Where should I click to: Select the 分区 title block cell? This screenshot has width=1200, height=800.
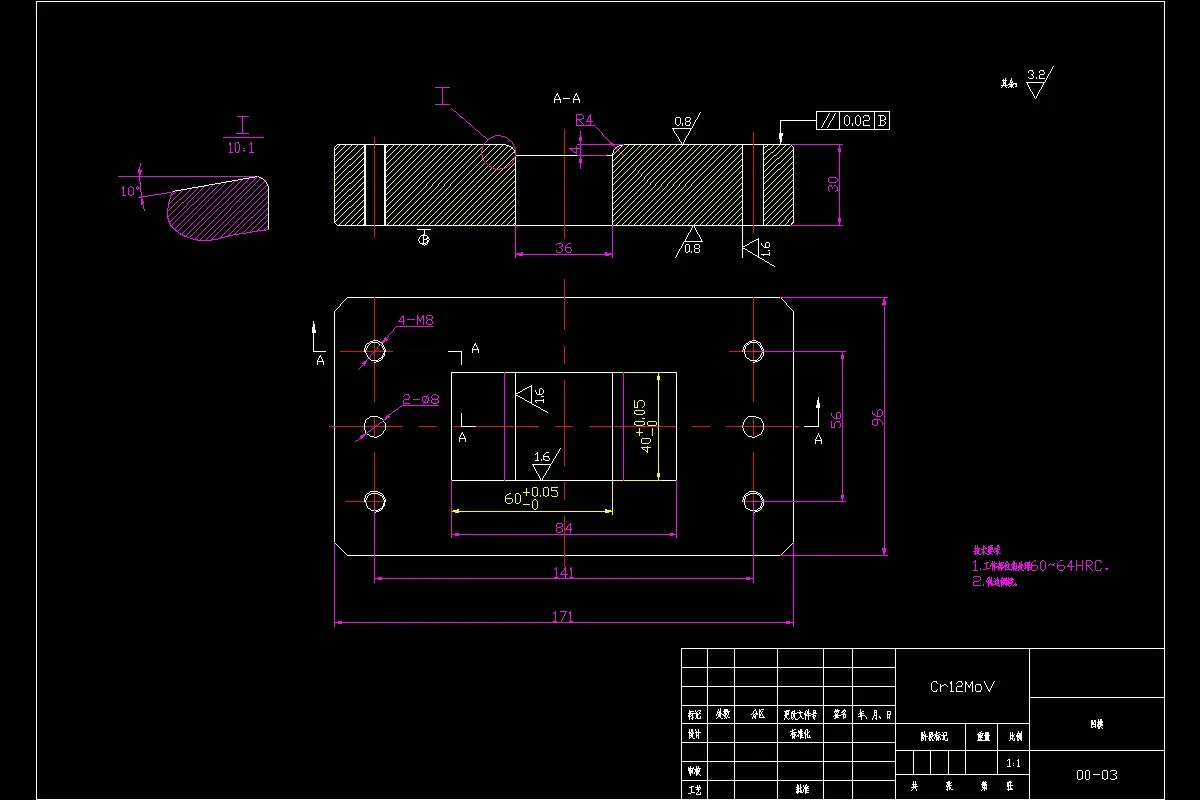pyautogui.click(x=757, y=715)
